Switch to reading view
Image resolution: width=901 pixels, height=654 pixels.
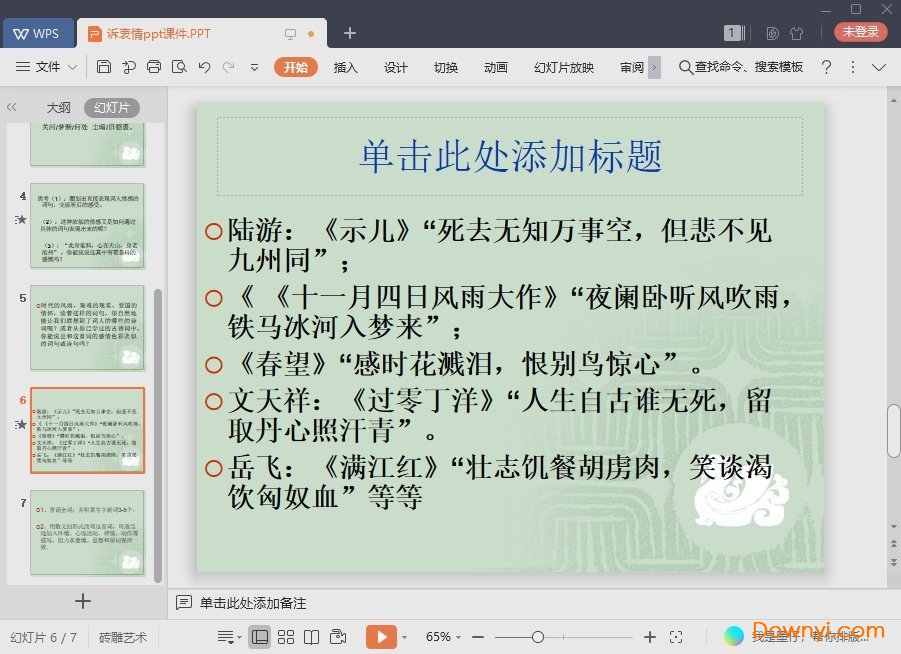point(312,637)
